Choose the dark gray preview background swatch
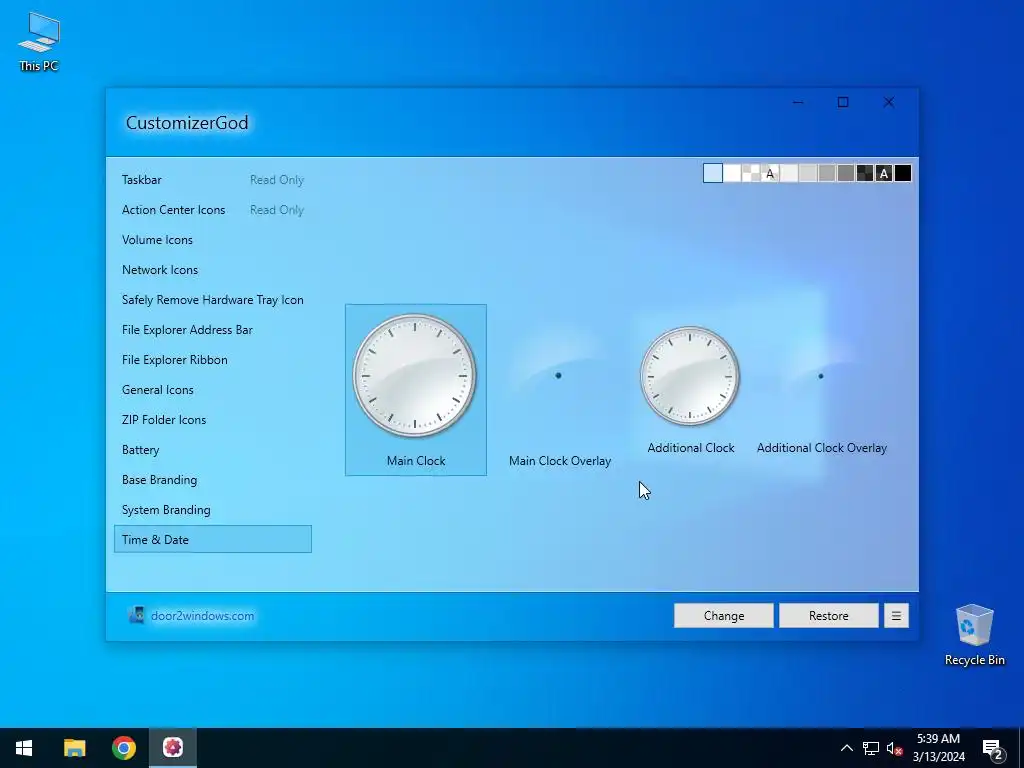1024x768 pixels. [x=846, y=173]
